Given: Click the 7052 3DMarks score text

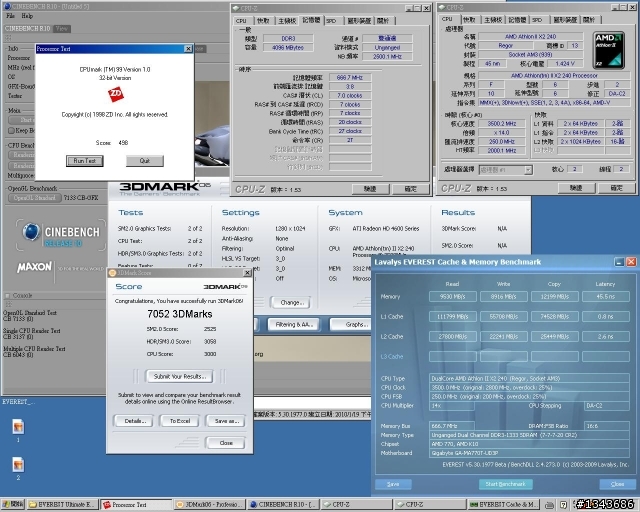Looking at the screenshot, I should (x=180, y=314).
